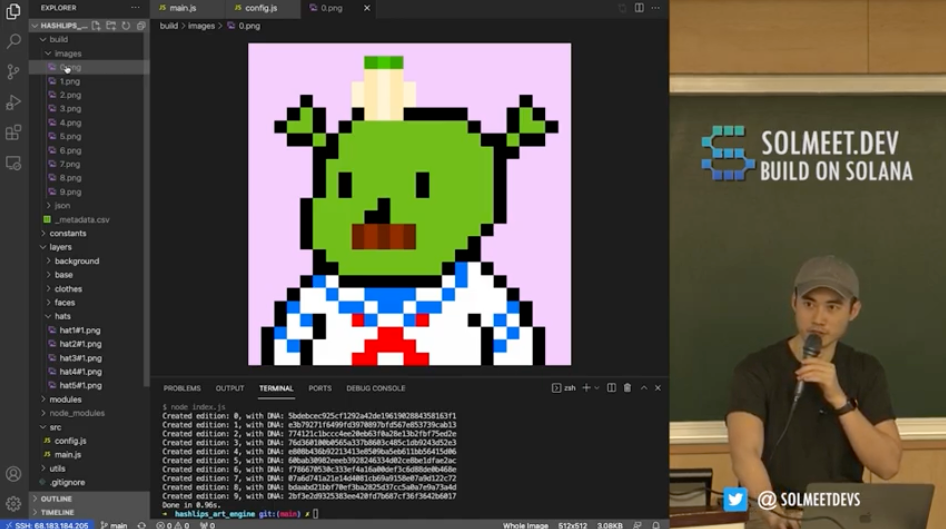Open the Extensions view
The height and width of the screenshot is (529, 946).
(13, 132)
